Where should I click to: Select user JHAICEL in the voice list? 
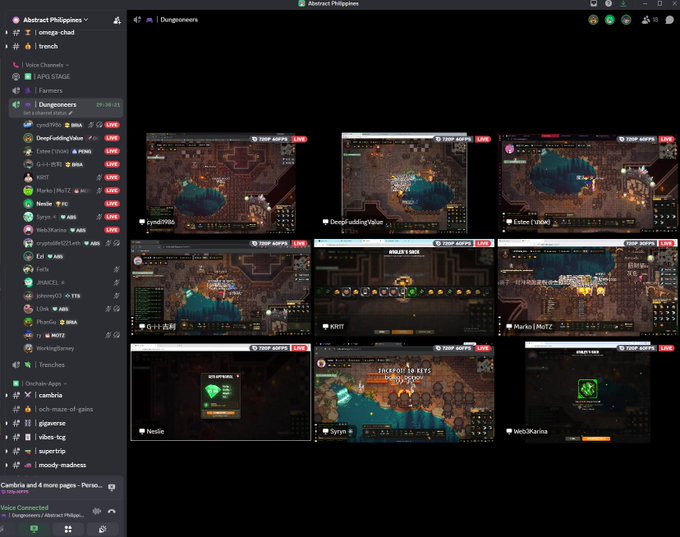coord(72,282)
